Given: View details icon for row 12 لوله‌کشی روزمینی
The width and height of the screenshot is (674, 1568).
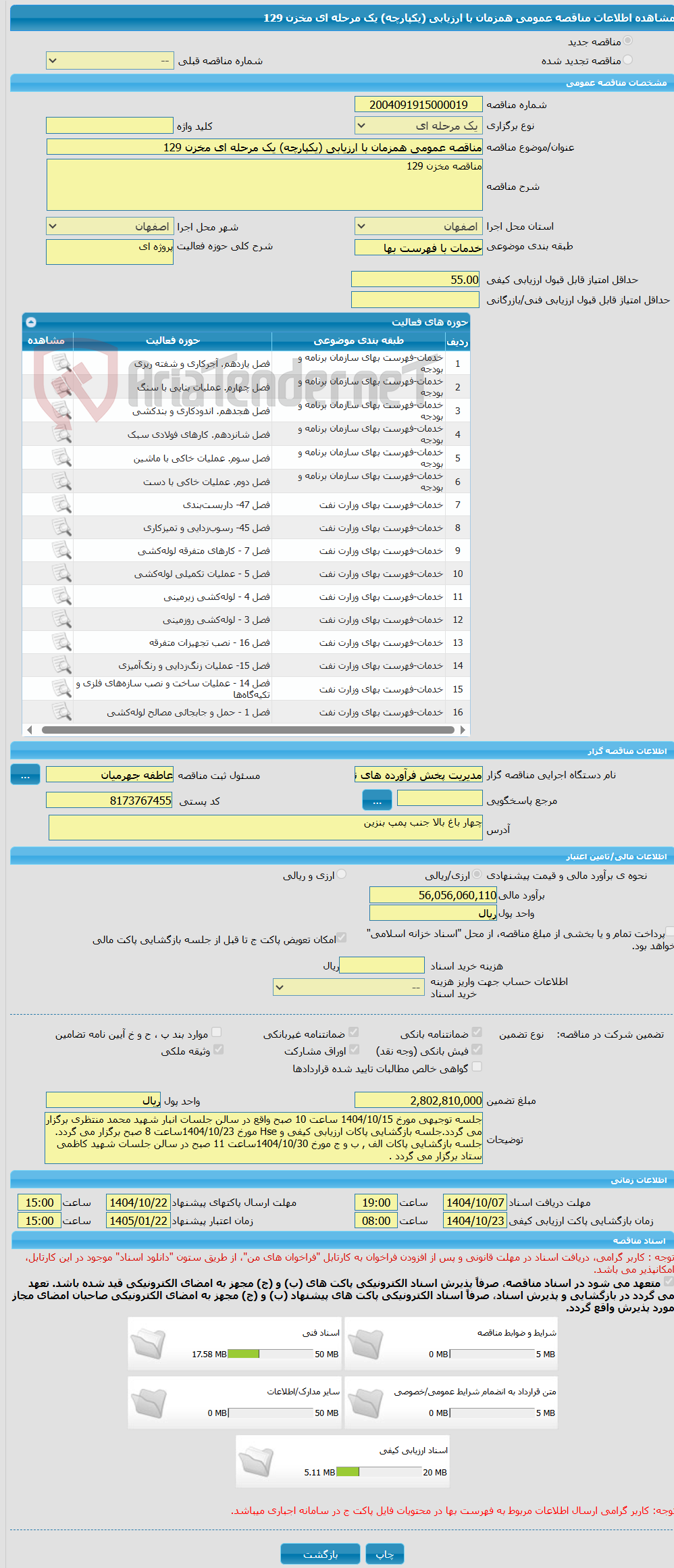Looking at the screenshot, I should pyautogui.click(x=61, y=619).
